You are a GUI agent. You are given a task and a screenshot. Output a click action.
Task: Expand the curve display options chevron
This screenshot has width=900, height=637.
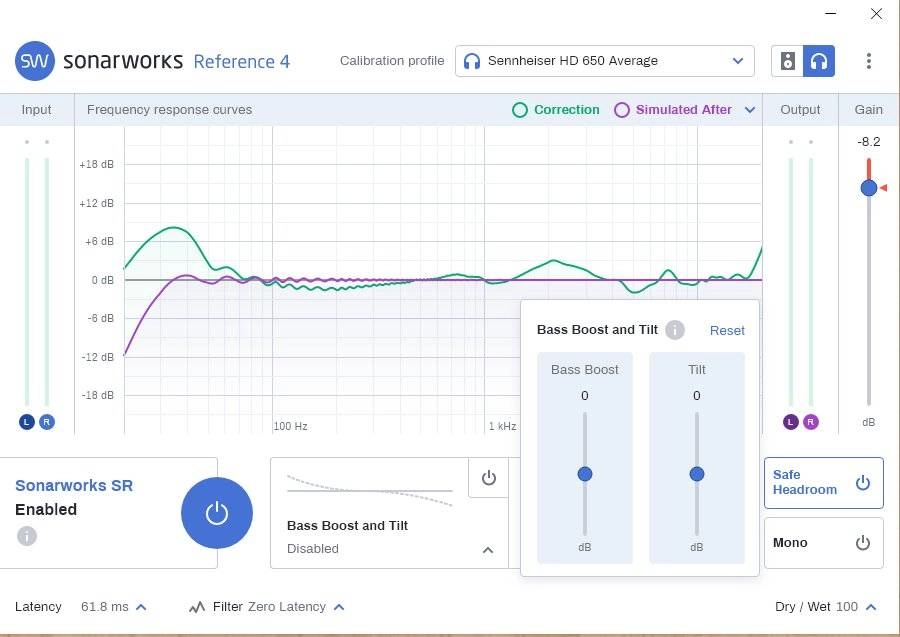point(750,110)
